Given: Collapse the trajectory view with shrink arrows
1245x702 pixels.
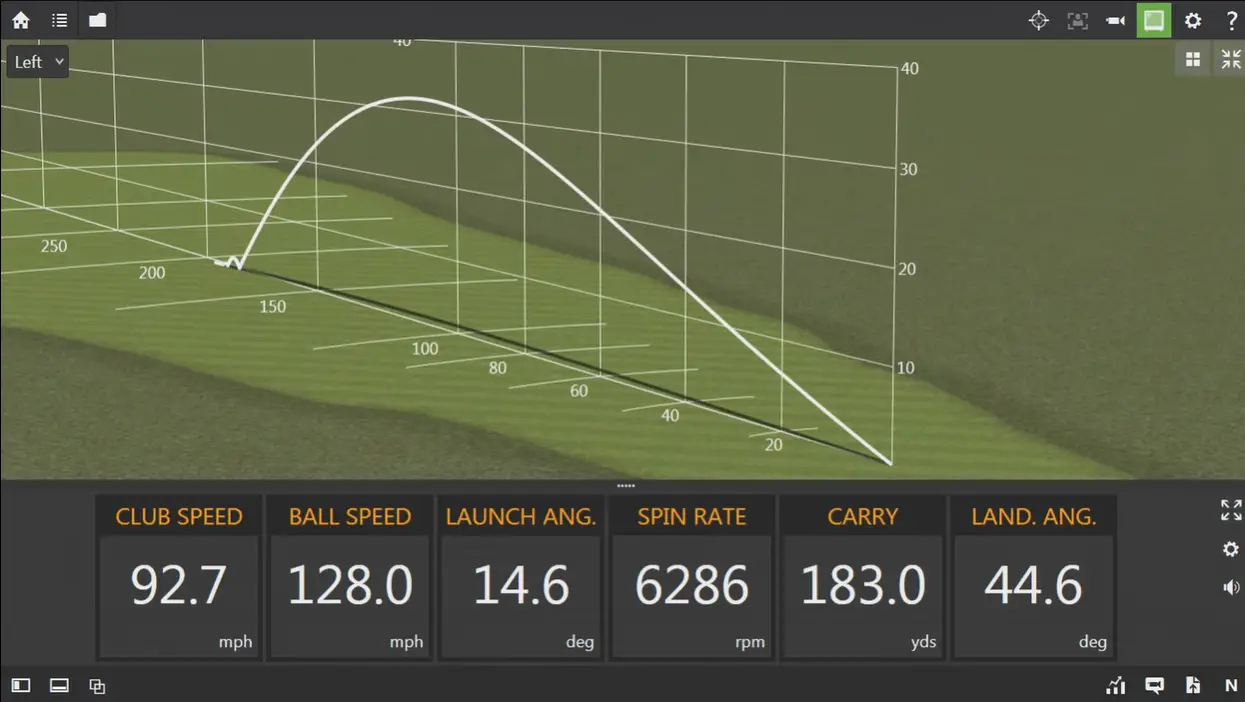Looking at the screenshot, I should pyautogui.click(x=1231, y=58).
